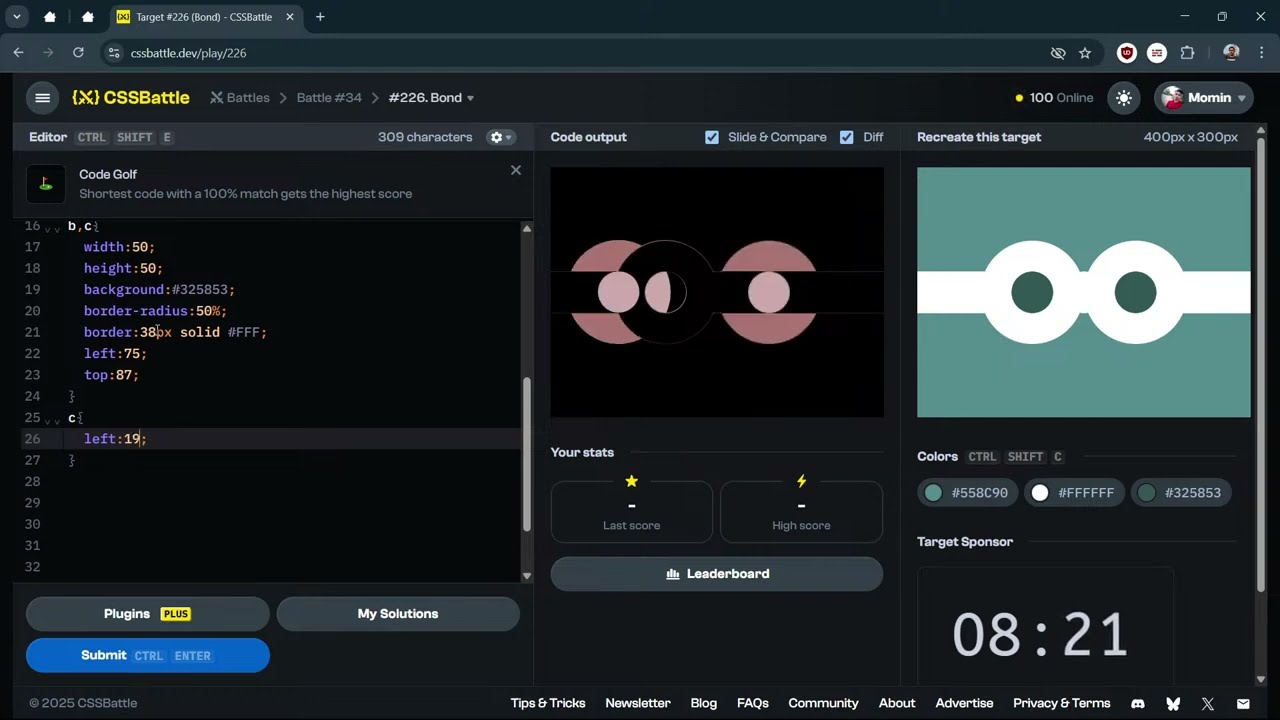Copy the #FFFFFF color swatch
The image size is (1280, 720).
point(1074,493)
